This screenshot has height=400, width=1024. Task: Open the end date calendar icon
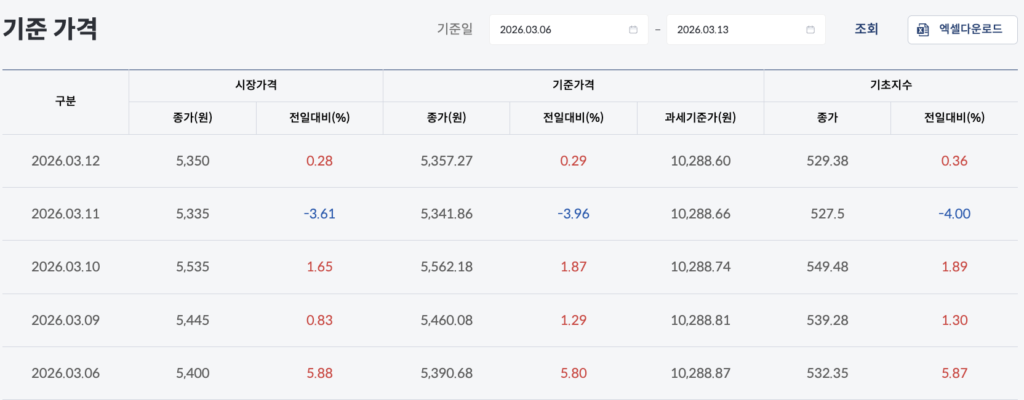[x=809, y=29]
